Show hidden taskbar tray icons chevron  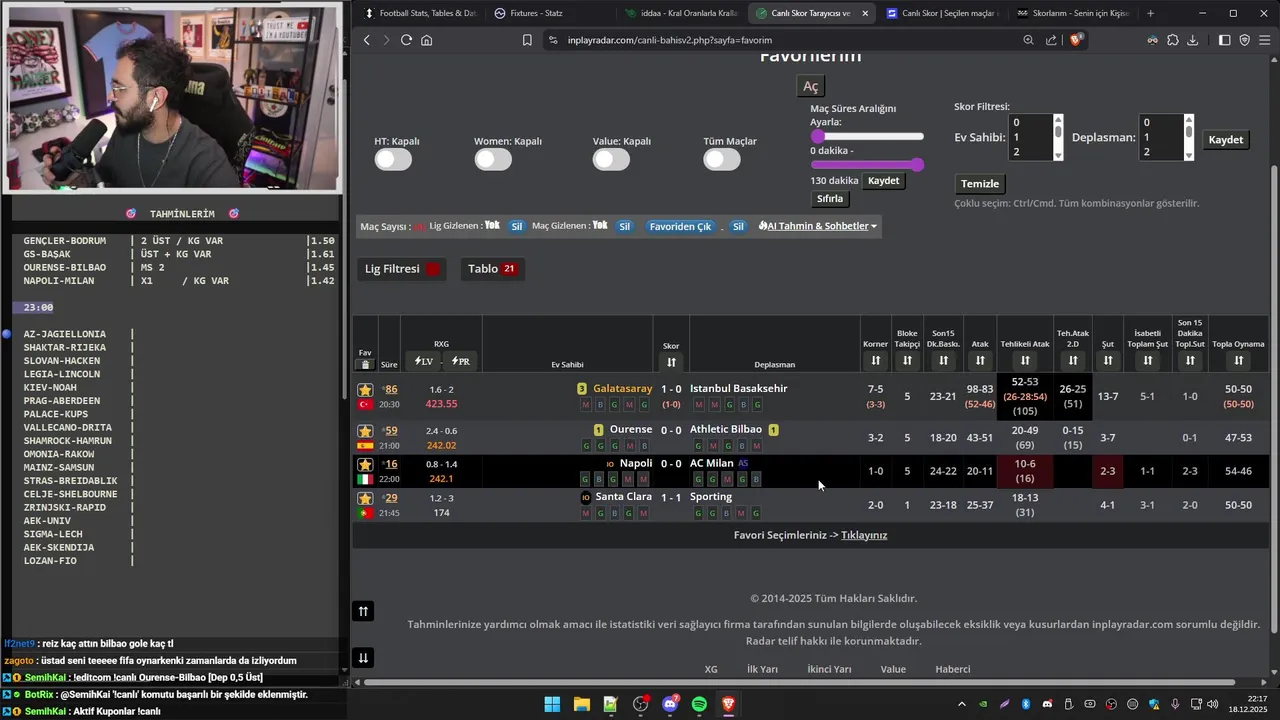(x=962, y=705)
